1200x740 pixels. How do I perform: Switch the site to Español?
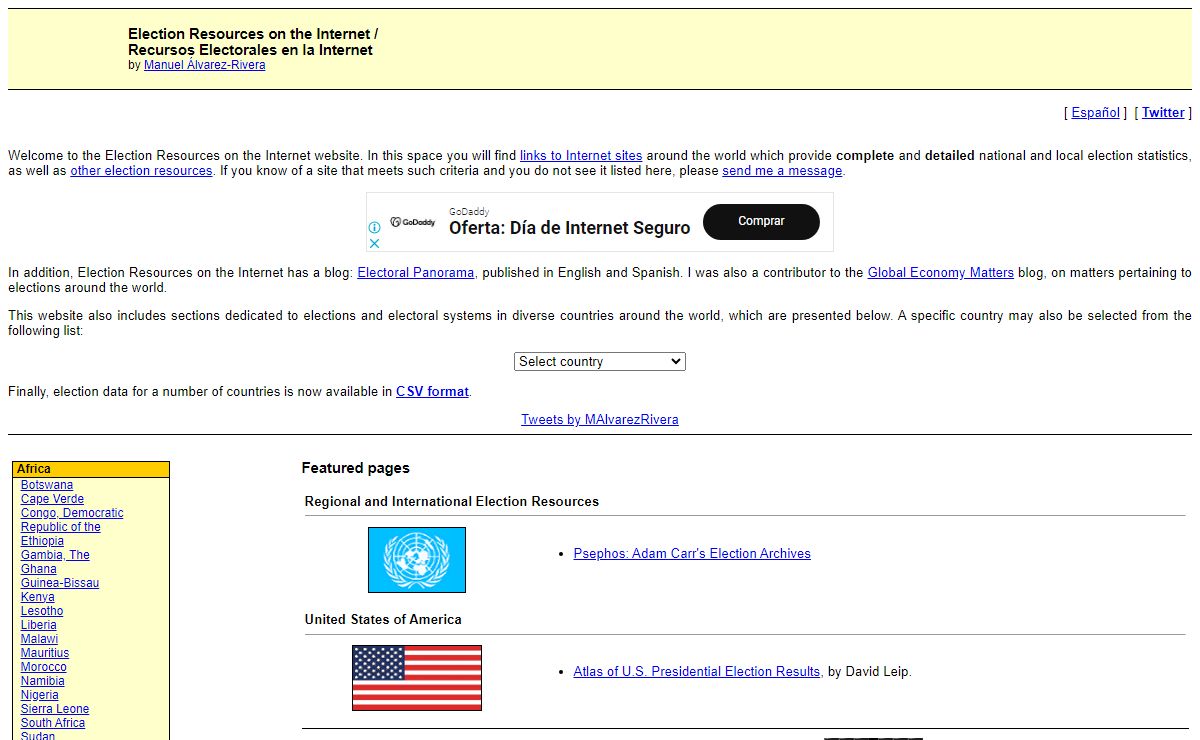click(x=1095, y=113)
